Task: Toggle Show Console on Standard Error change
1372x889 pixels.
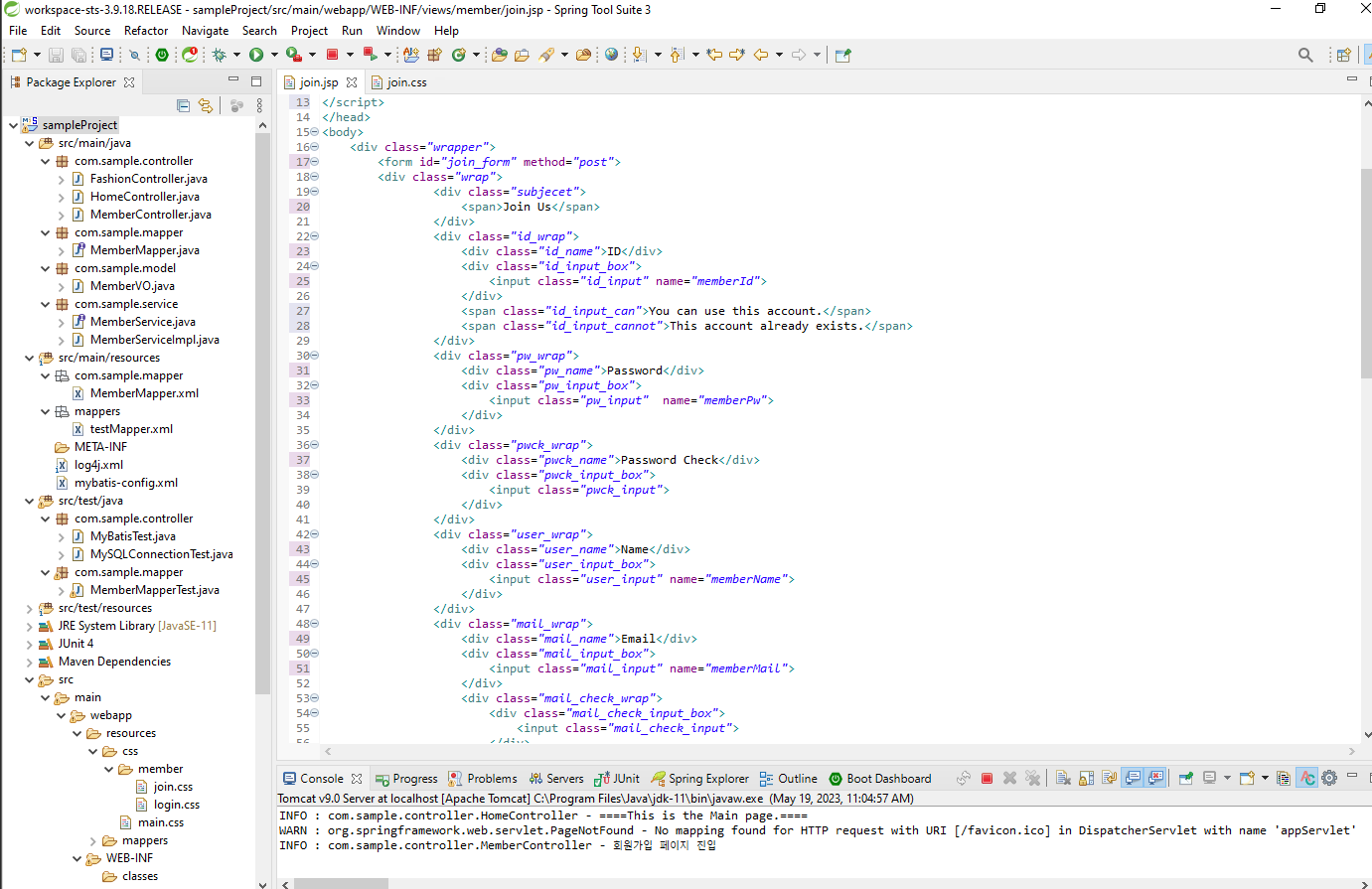Action: click(1155, 778)
